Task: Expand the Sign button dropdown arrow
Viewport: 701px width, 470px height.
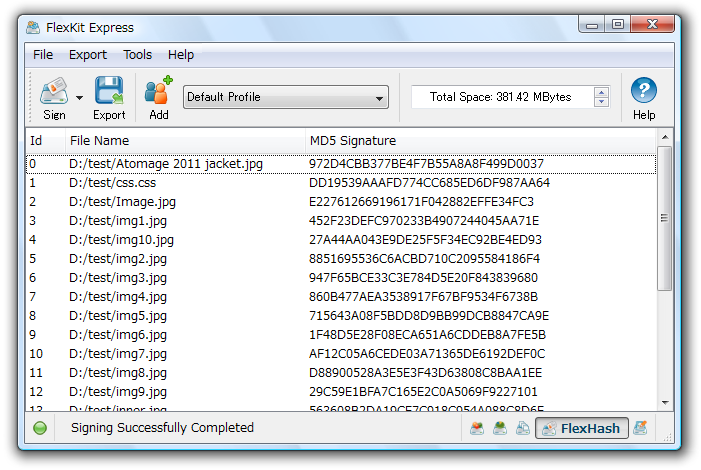Action: click(79, 98)
